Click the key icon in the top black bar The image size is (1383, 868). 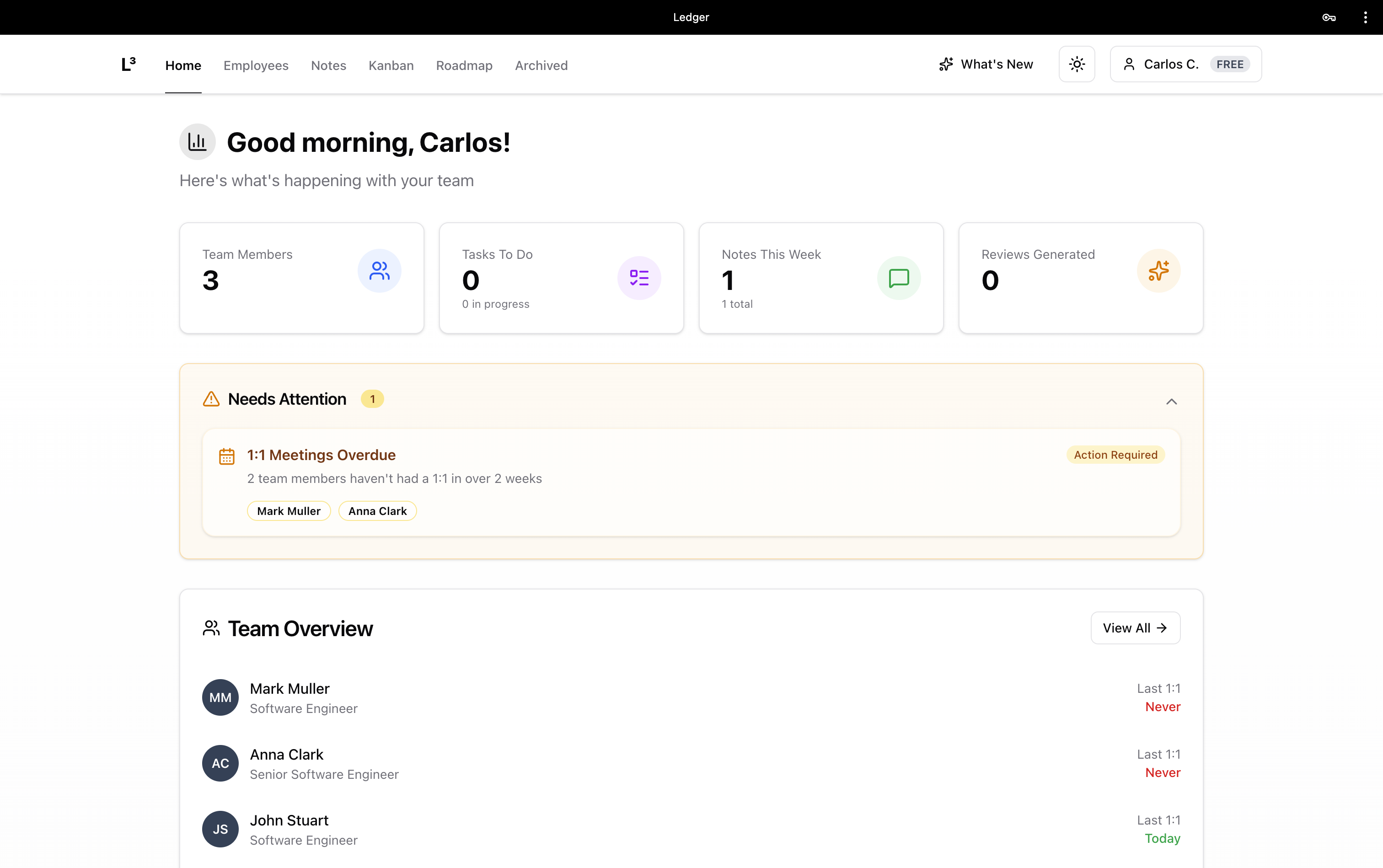(1329, 16)
